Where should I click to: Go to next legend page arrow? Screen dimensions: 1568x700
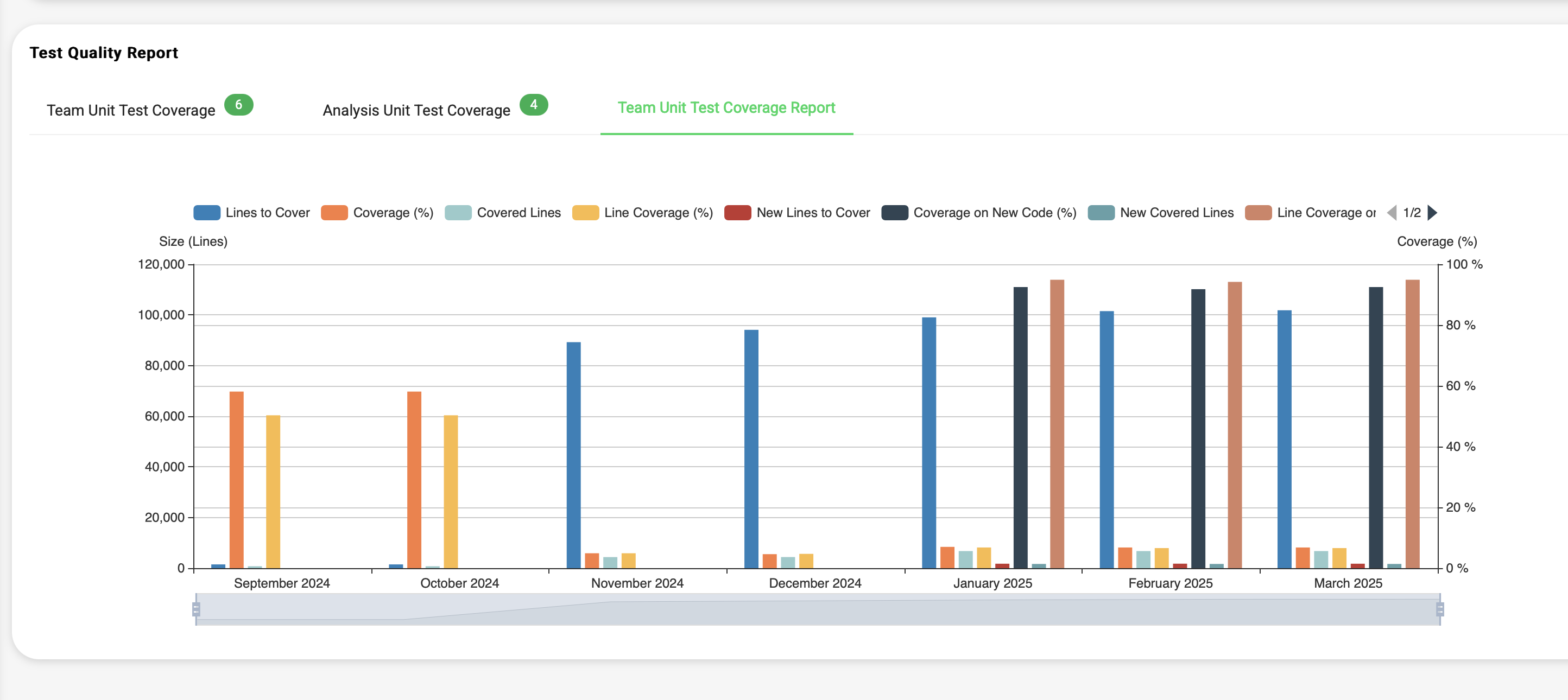[x=1432, y=213]
